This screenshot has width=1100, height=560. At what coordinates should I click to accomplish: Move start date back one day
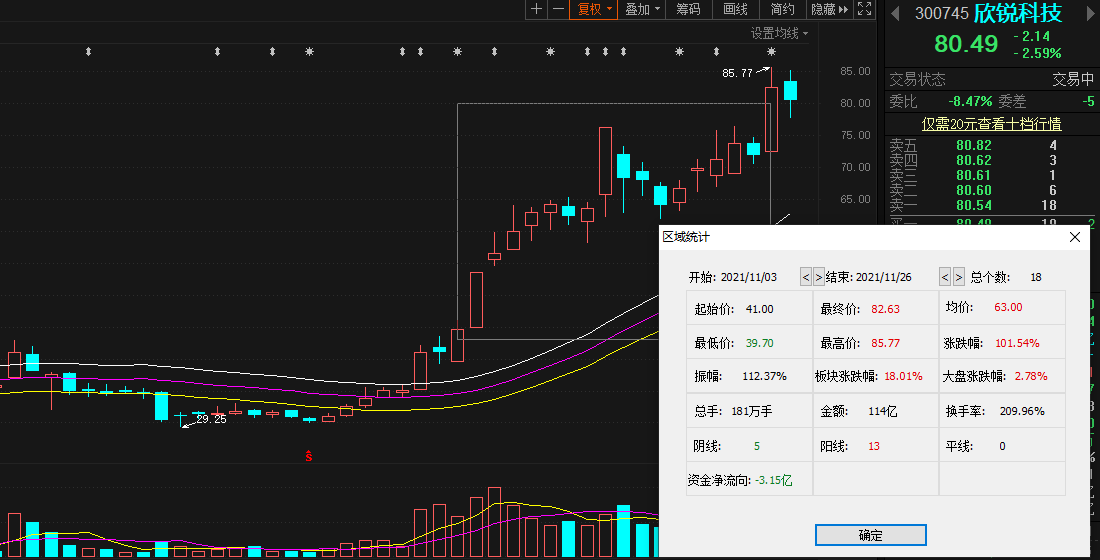coord(806,277)
